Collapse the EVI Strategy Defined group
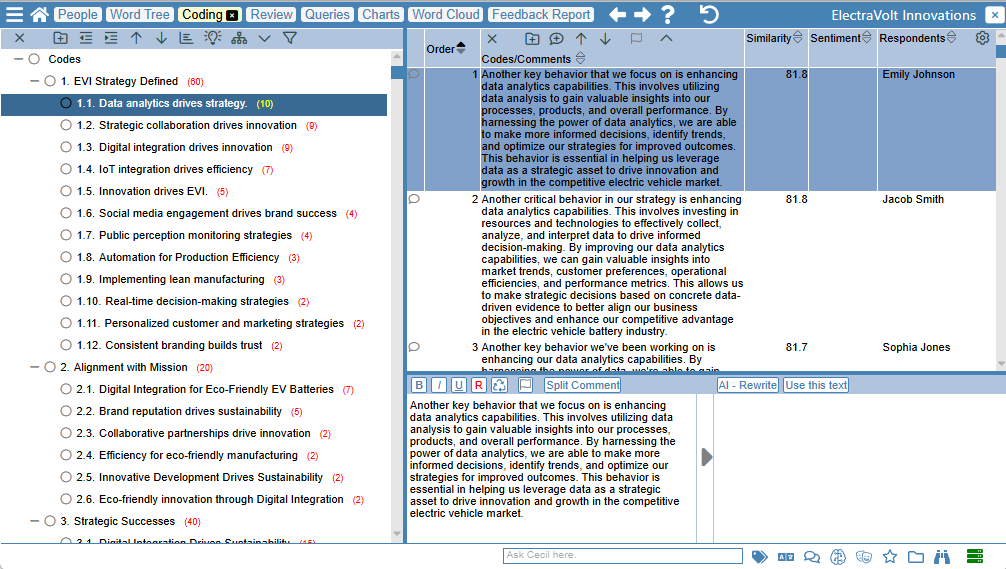Image resolution: width=1006 pixels, height=569 pixels. tap(35, 81)
